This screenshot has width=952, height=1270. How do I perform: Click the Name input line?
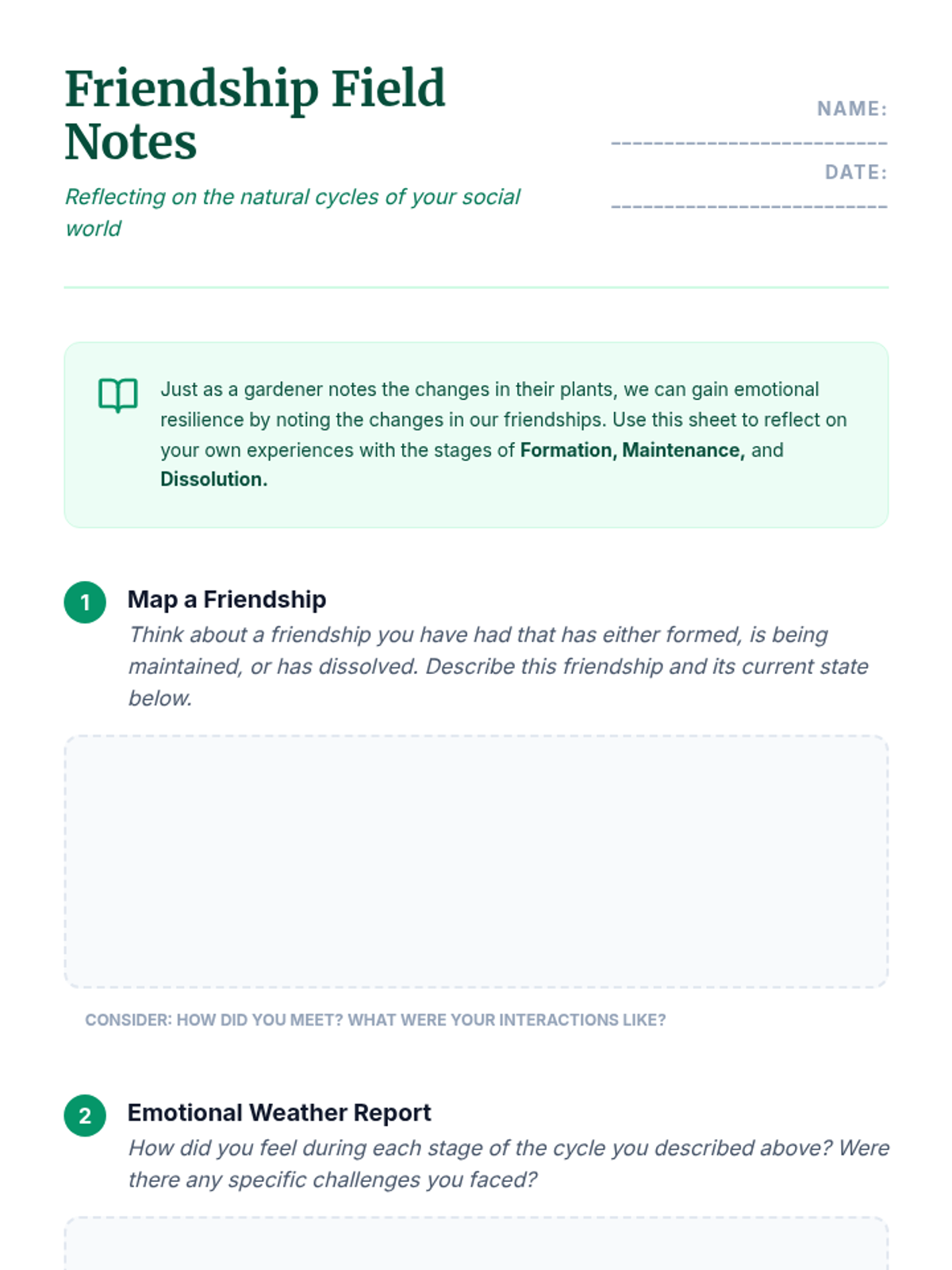748,140
